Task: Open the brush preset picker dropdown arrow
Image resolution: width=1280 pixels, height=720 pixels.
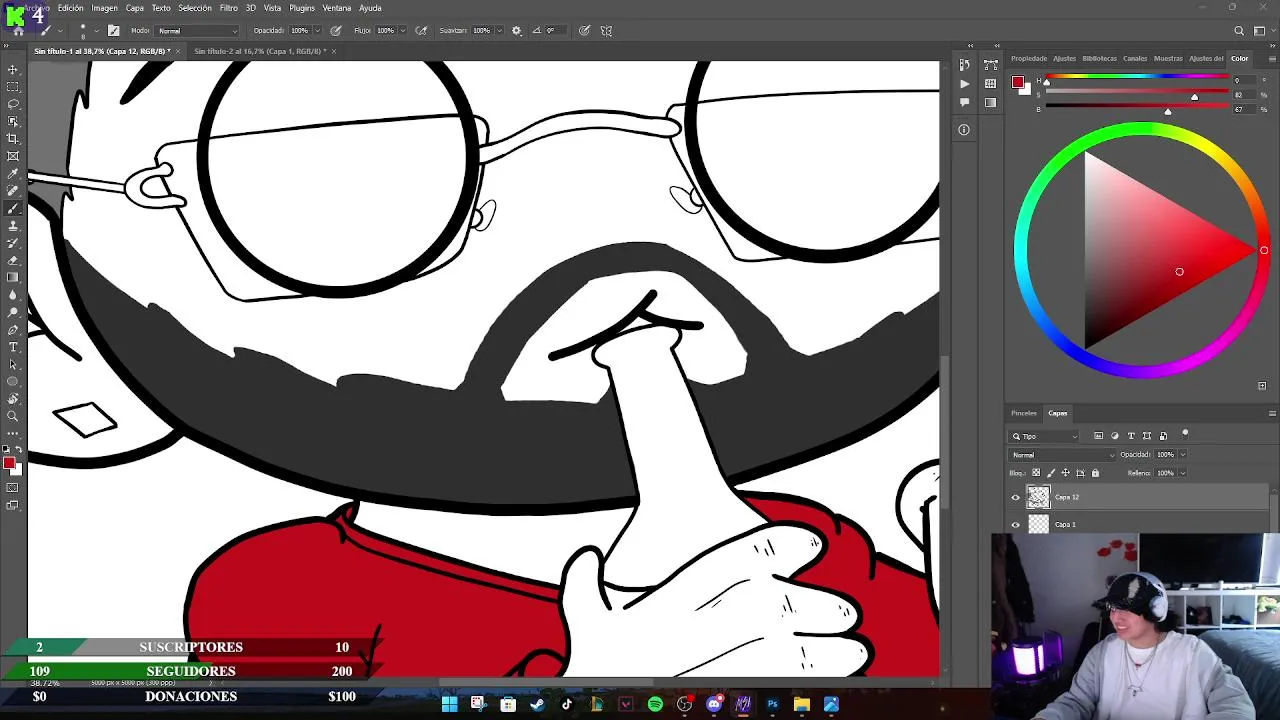Action: (x=96, y=31)
